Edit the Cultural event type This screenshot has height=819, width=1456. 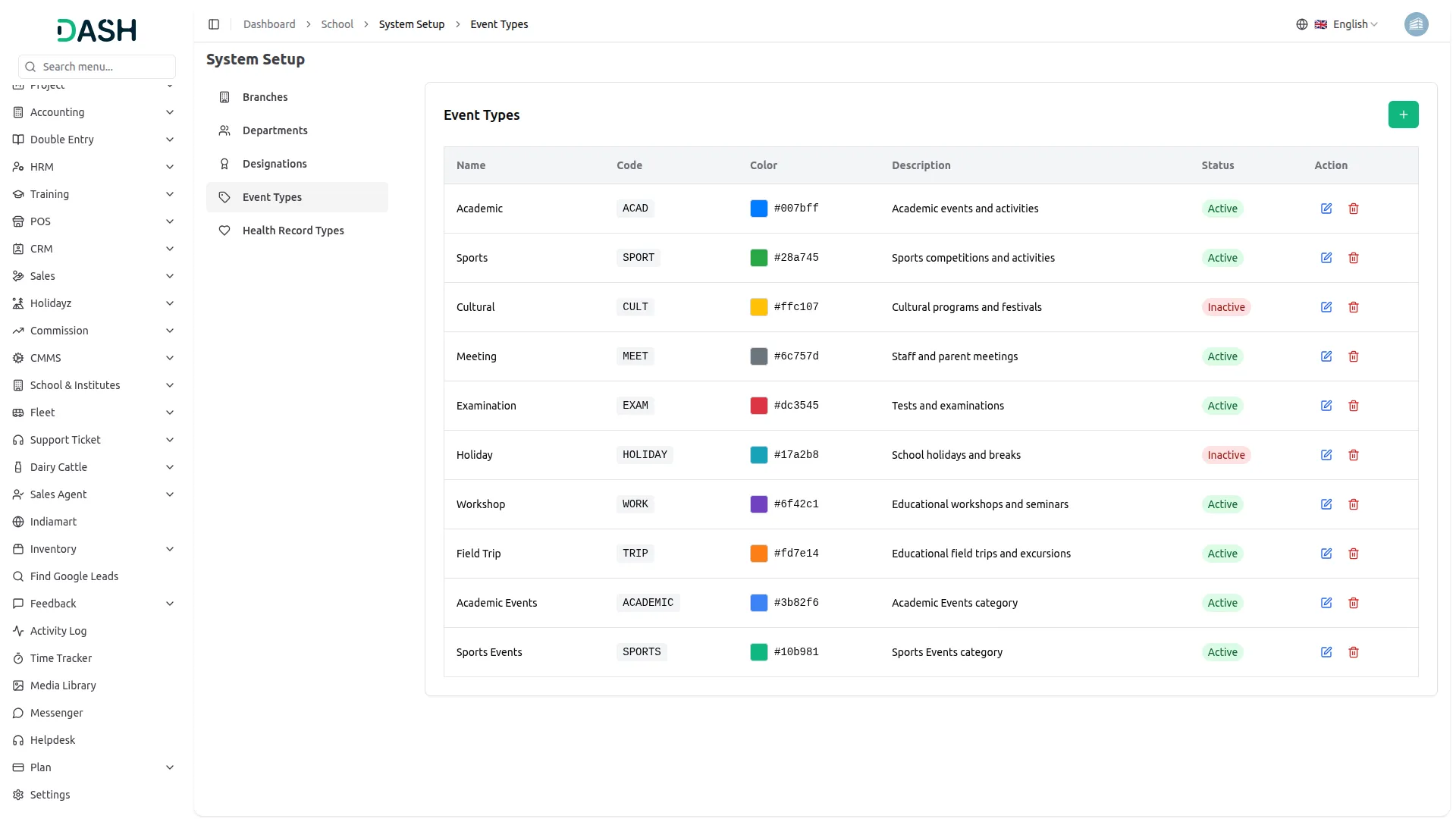pos(1326,307)
